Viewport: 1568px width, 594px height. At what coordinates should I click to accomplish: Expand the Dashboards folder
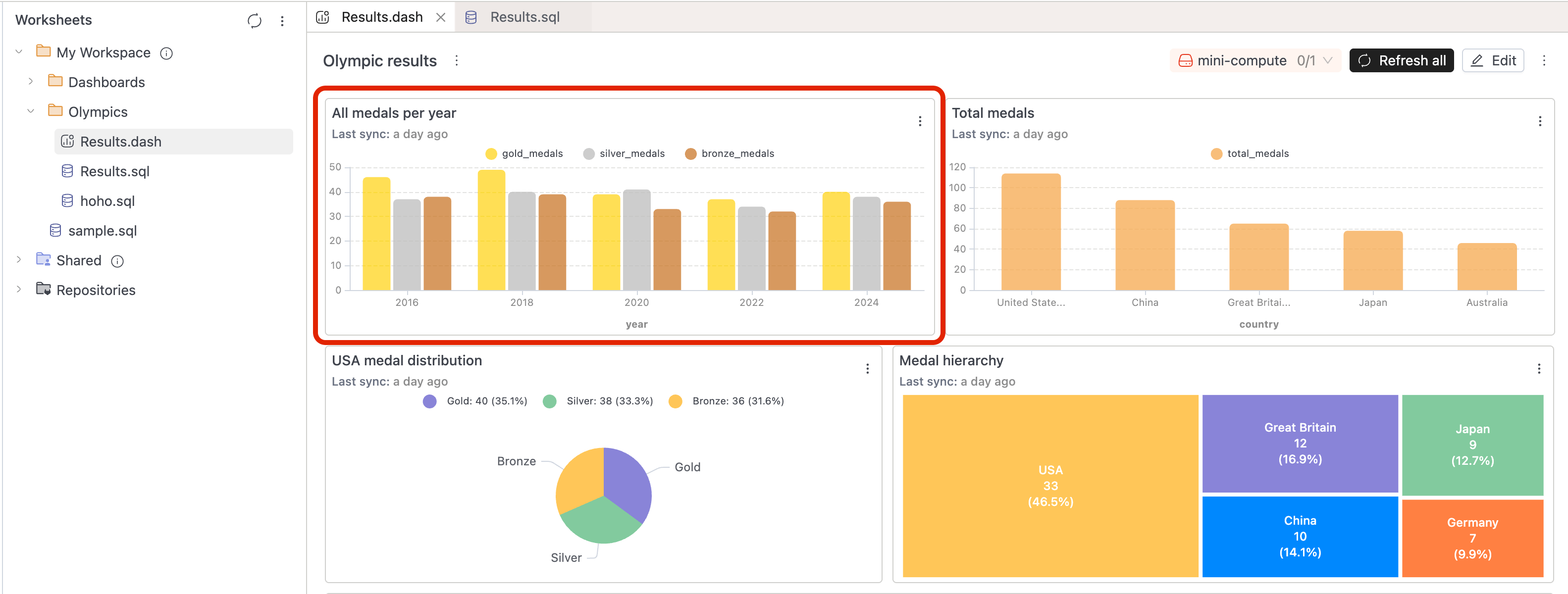[30, 82]
